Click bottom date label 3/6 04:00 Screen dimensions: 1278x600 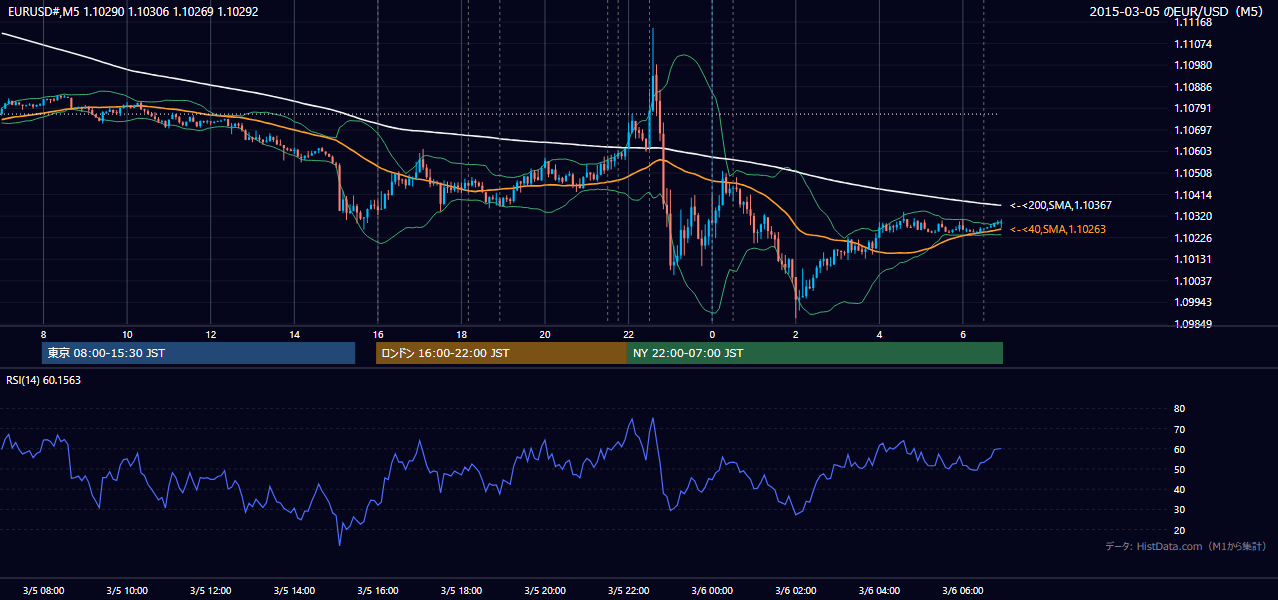point(879,591)
